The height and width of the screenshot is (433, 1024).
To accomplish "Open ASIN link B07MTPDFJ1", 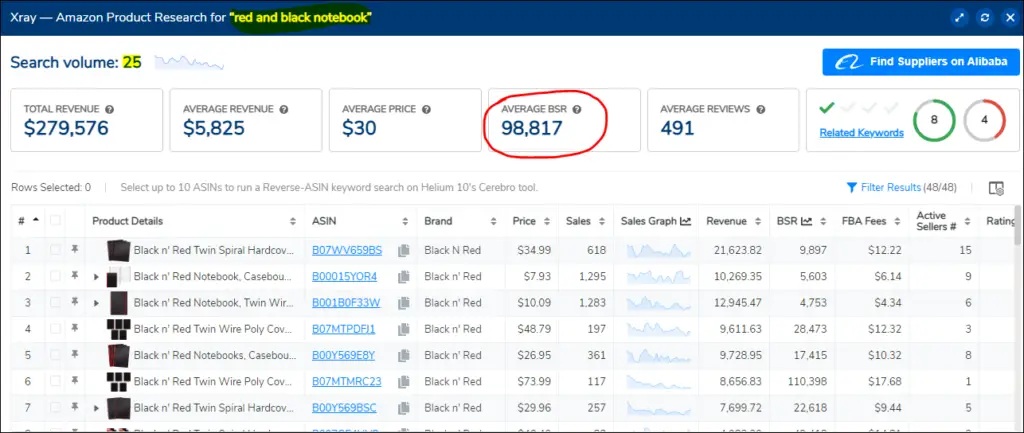I will tap(344, 329).
